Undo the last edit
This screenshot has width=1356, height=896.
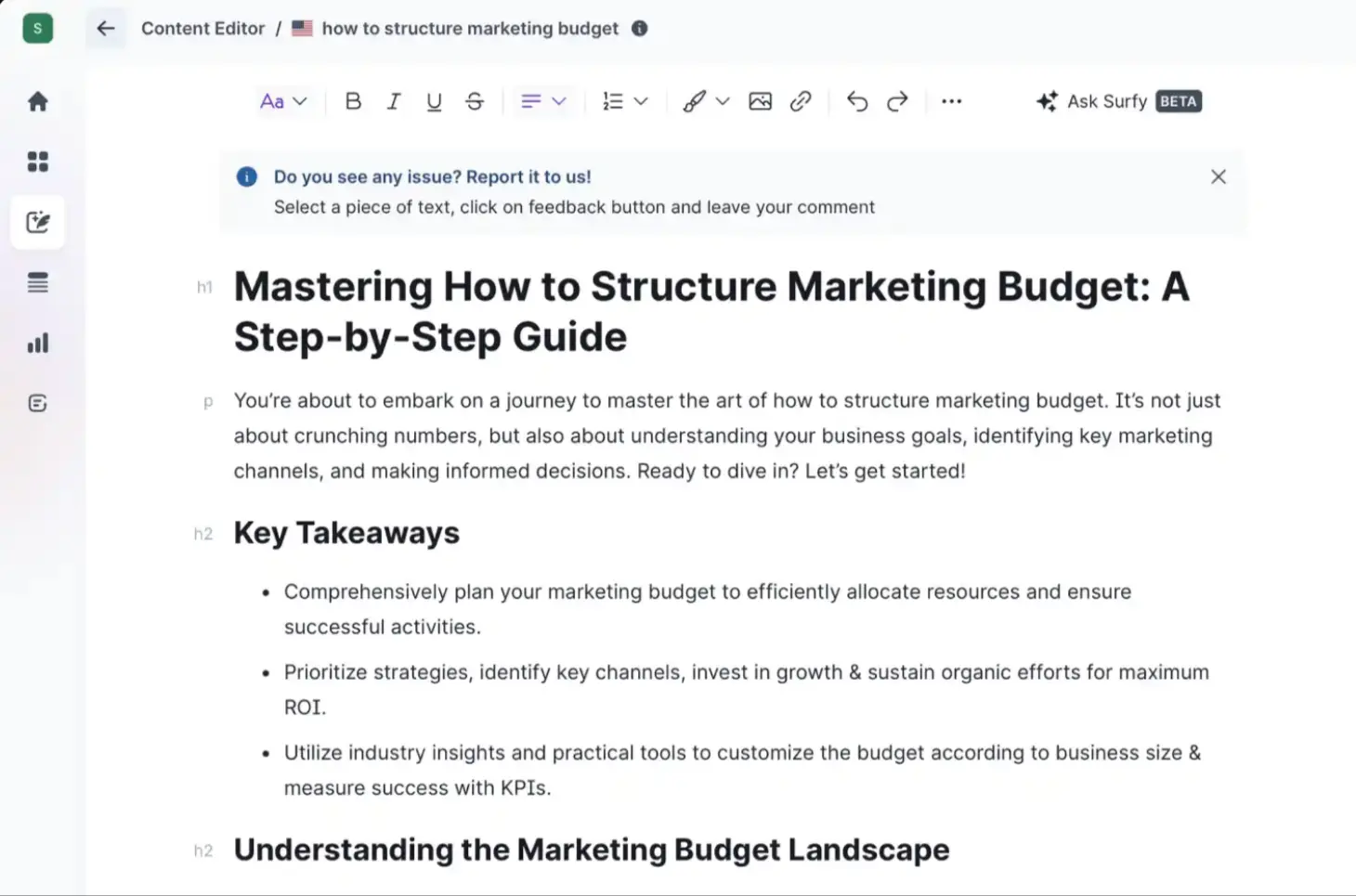pos(856,101)
